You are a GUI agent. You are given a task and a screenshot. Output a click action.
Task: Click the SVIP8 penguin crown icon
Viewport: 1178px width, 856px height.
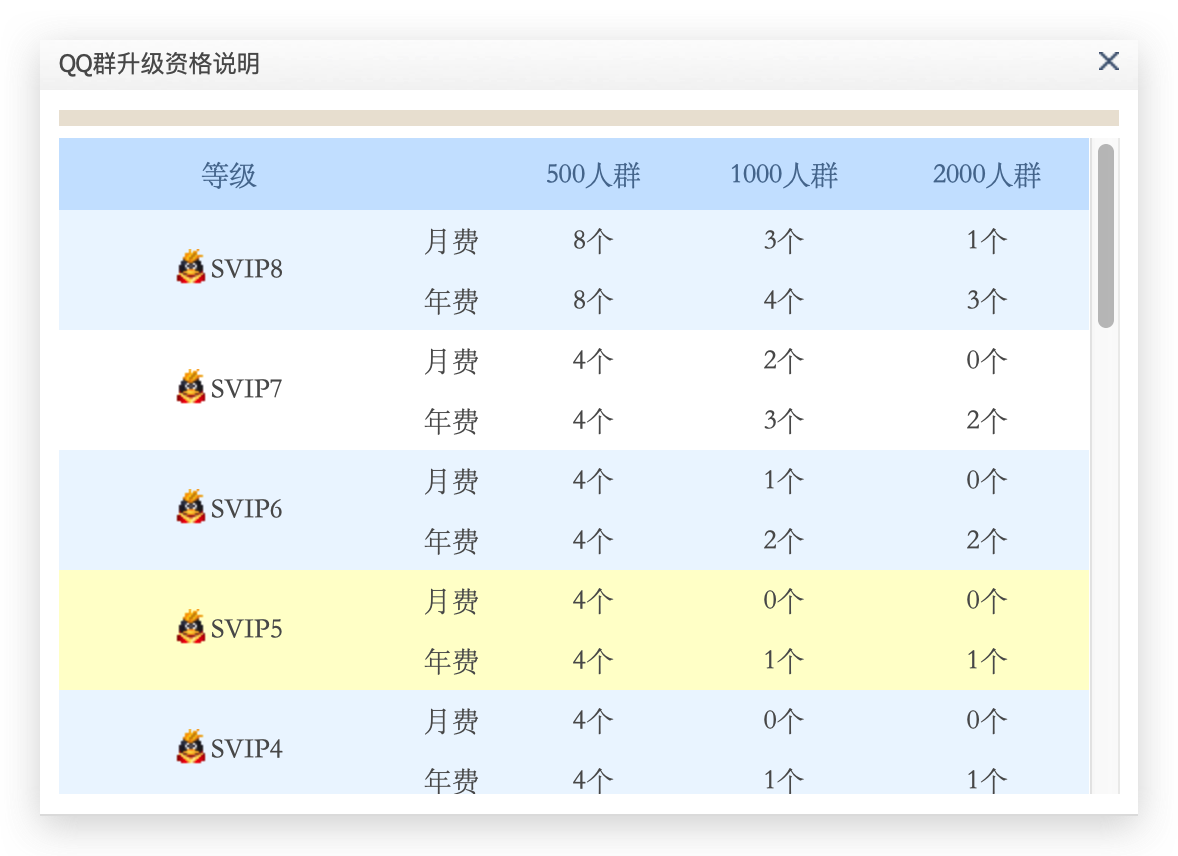191,267
